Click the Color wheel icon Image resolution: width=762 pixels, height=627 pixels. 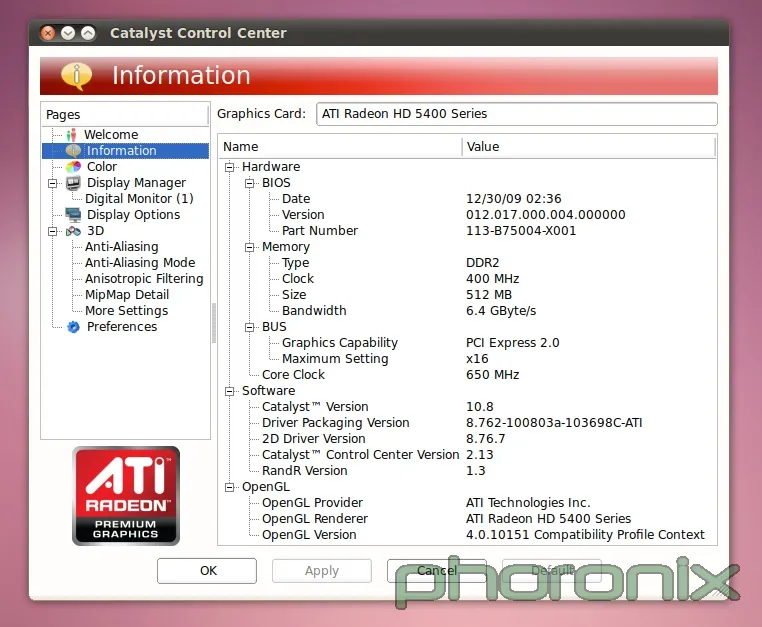[73, 167]
